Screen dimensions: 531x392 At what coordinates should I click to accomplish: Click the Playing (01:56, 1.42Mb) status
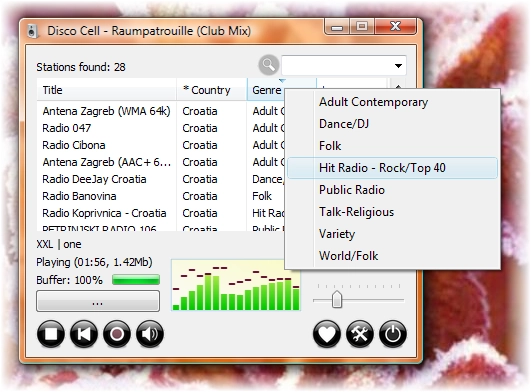pos(94,262)
